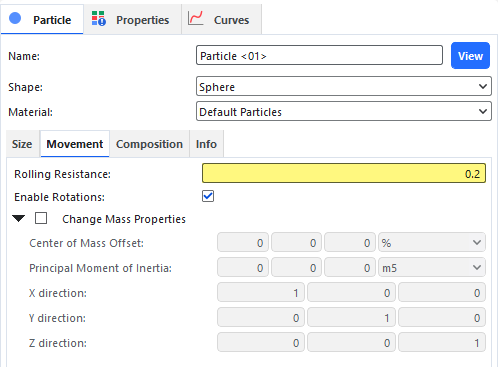
Task: Open the Shape dropdown showing Sphere
Action: [x=344, y=87]
